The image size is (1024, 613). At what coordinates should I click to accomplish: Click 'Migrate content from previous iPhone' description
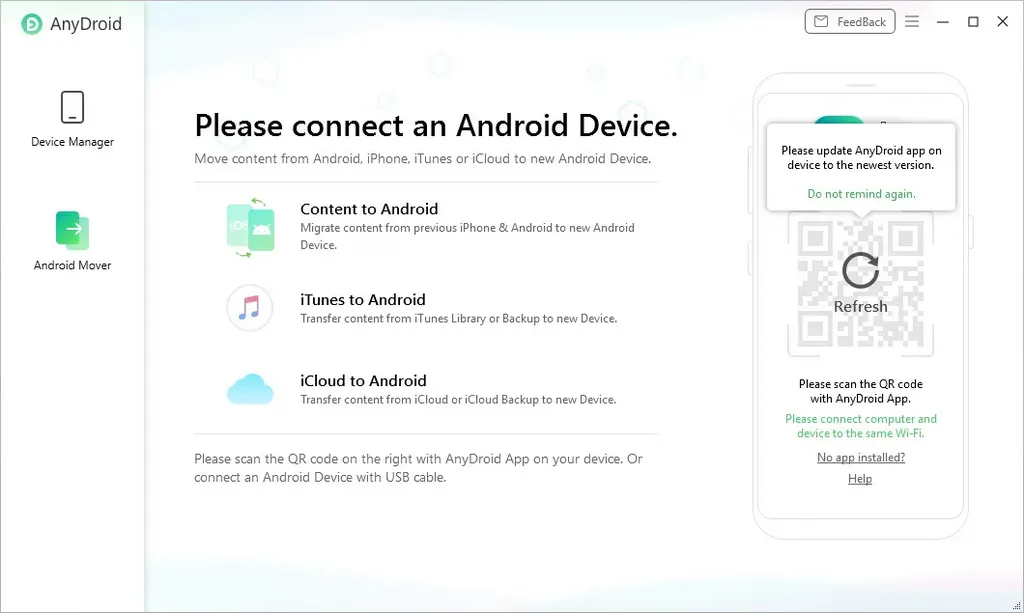pyautogui.click(x=467, y=236)
